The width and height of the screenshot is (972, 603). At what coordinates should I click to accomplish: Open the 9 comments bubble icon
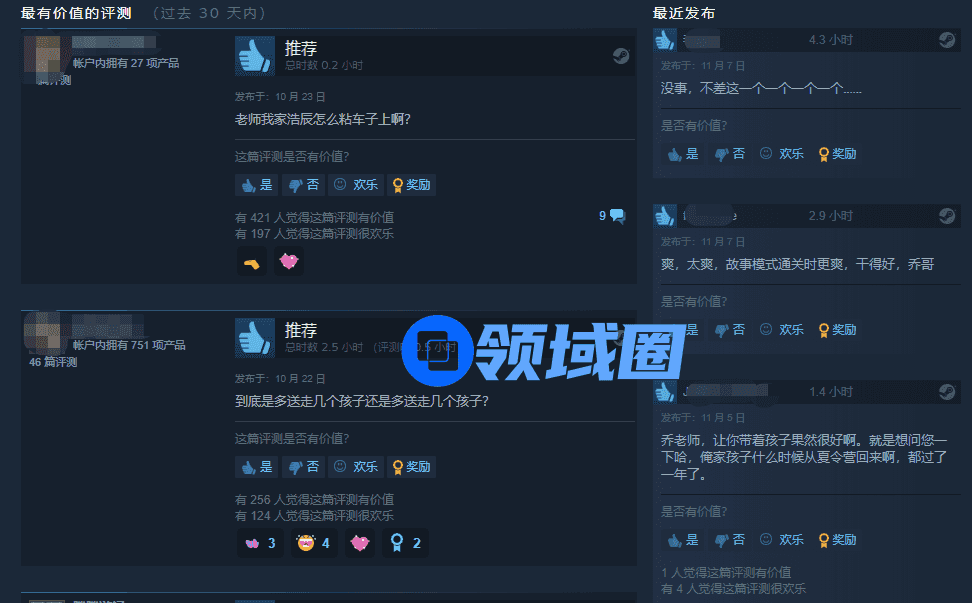pyautogui.click(x=617, y=216)
